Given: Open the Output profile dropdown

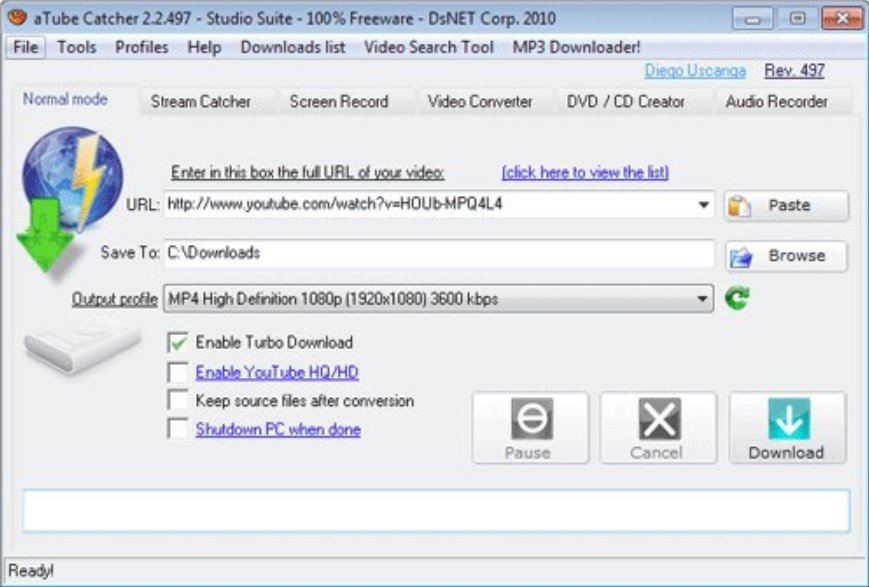Looking at the screenshot, I should point(438,299).
